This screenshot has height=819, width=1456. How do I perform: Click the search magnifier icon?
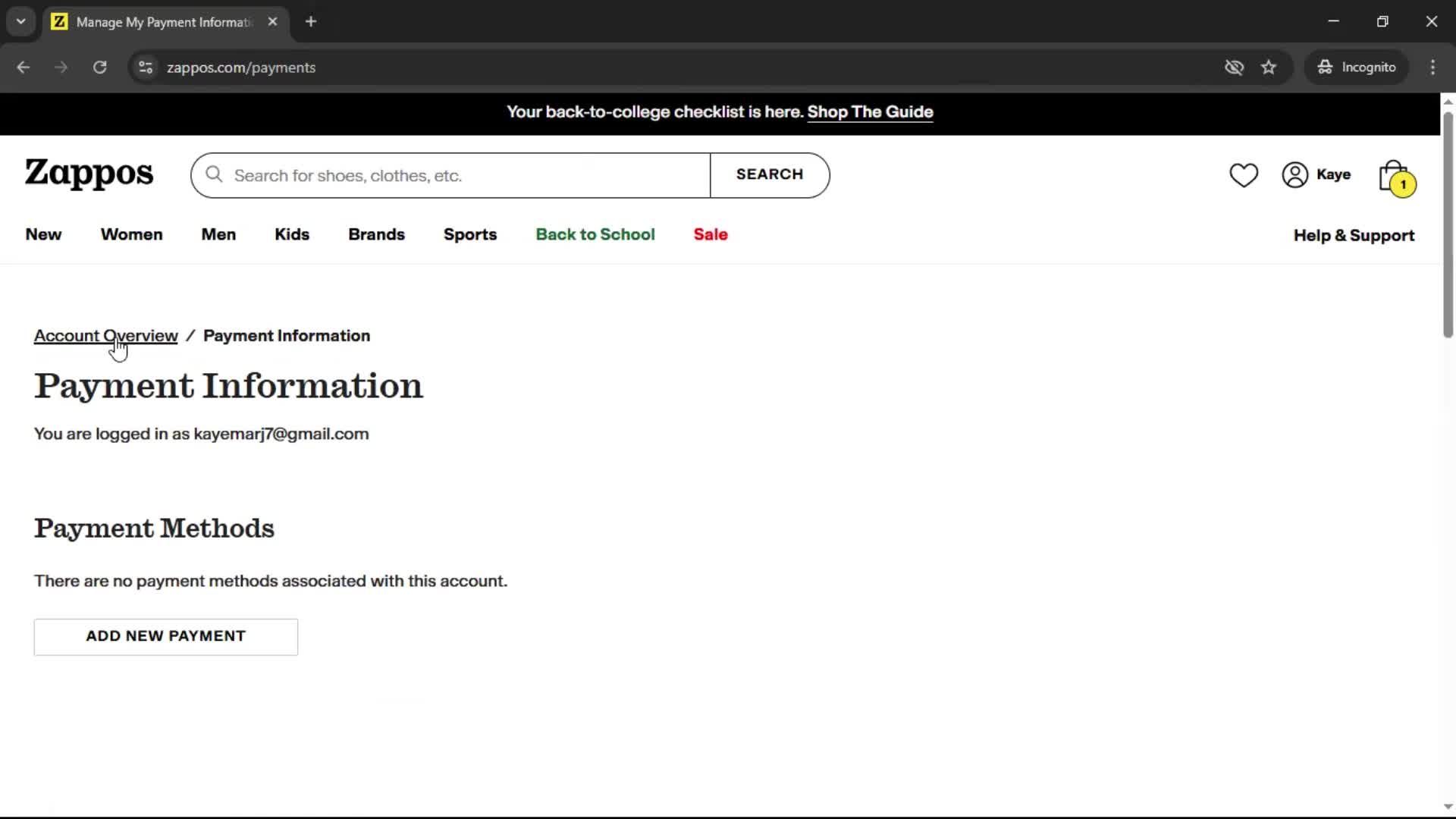pyautogui.click(x=215, y=175)
